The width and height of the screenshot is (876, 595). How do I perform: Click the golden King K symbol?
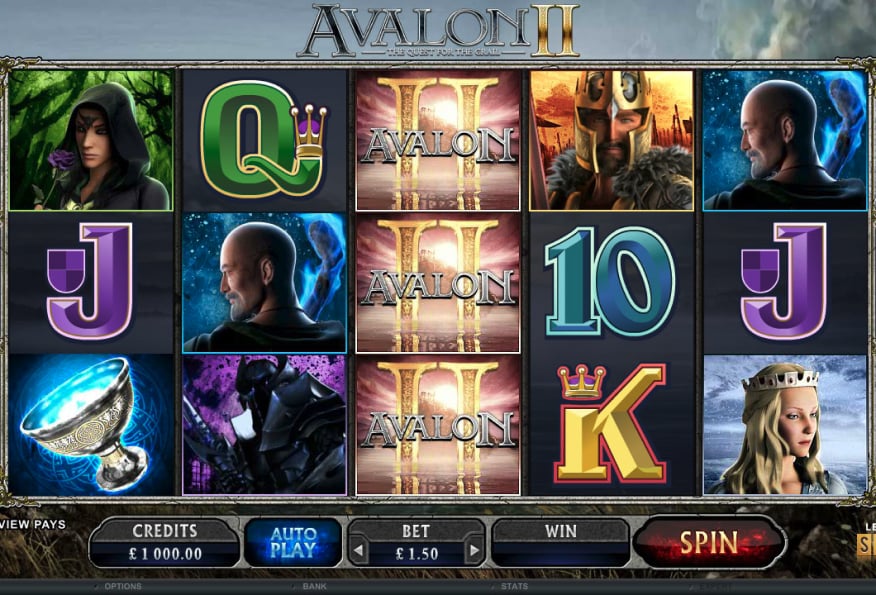coord(611,424)
